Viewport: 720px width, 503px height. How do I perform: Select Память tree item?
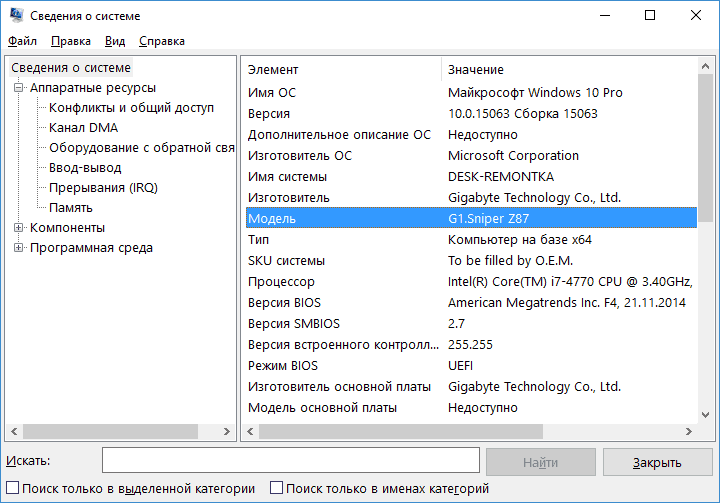click(x=71, y=208)
